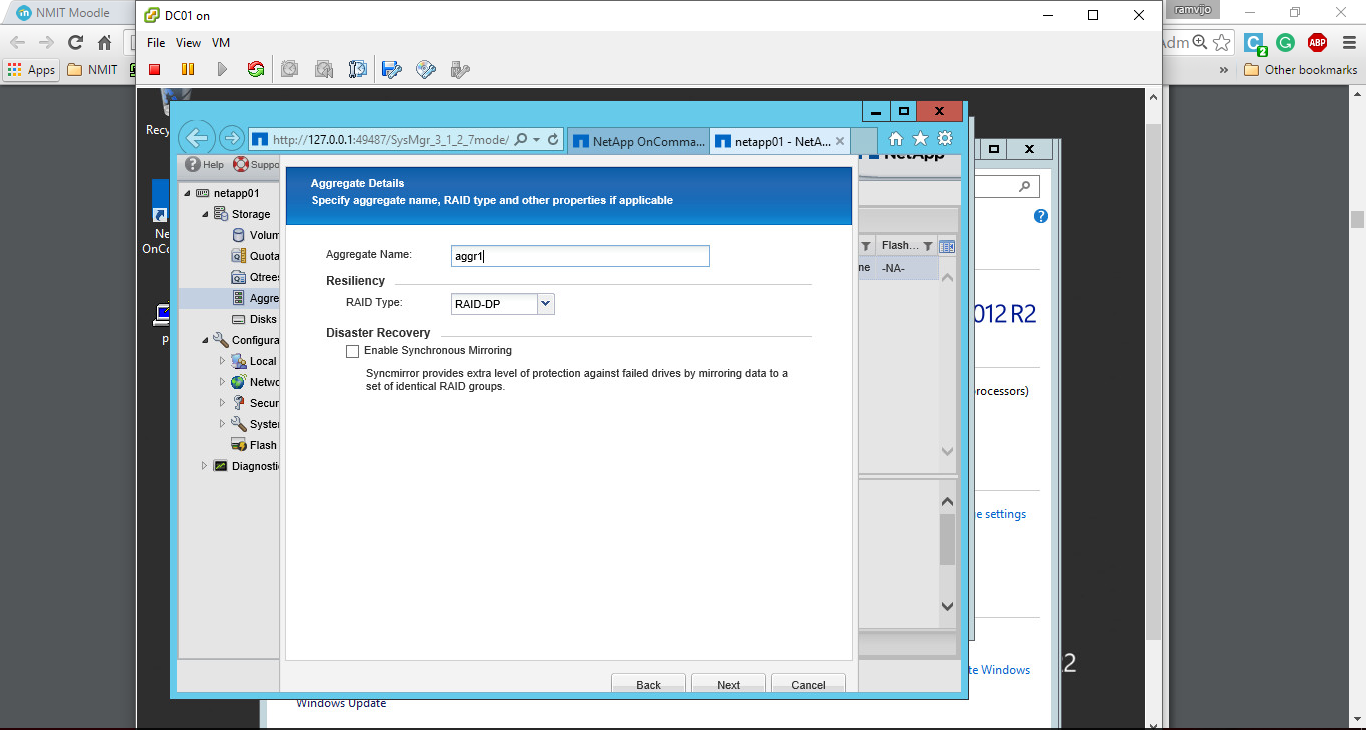Refresh the System Manager page
Image resolution: width=1366 pixels, height=730 pixels.
click(x=553, y=140)
